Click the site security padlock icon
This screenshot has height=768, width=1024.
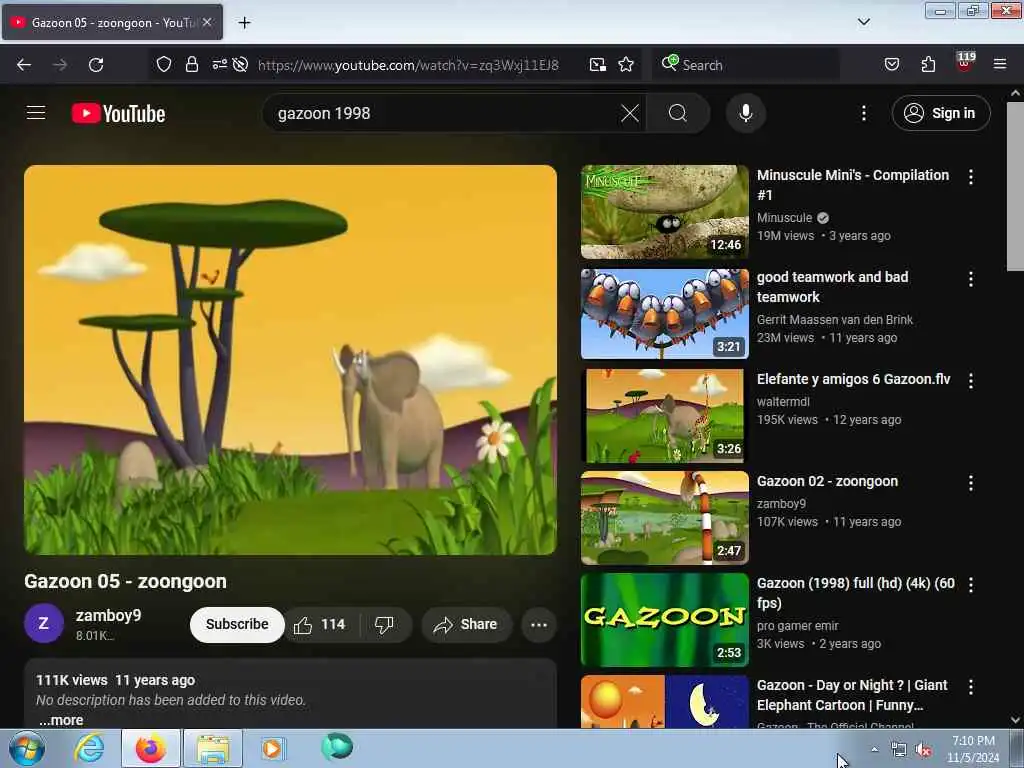[191, 65]
